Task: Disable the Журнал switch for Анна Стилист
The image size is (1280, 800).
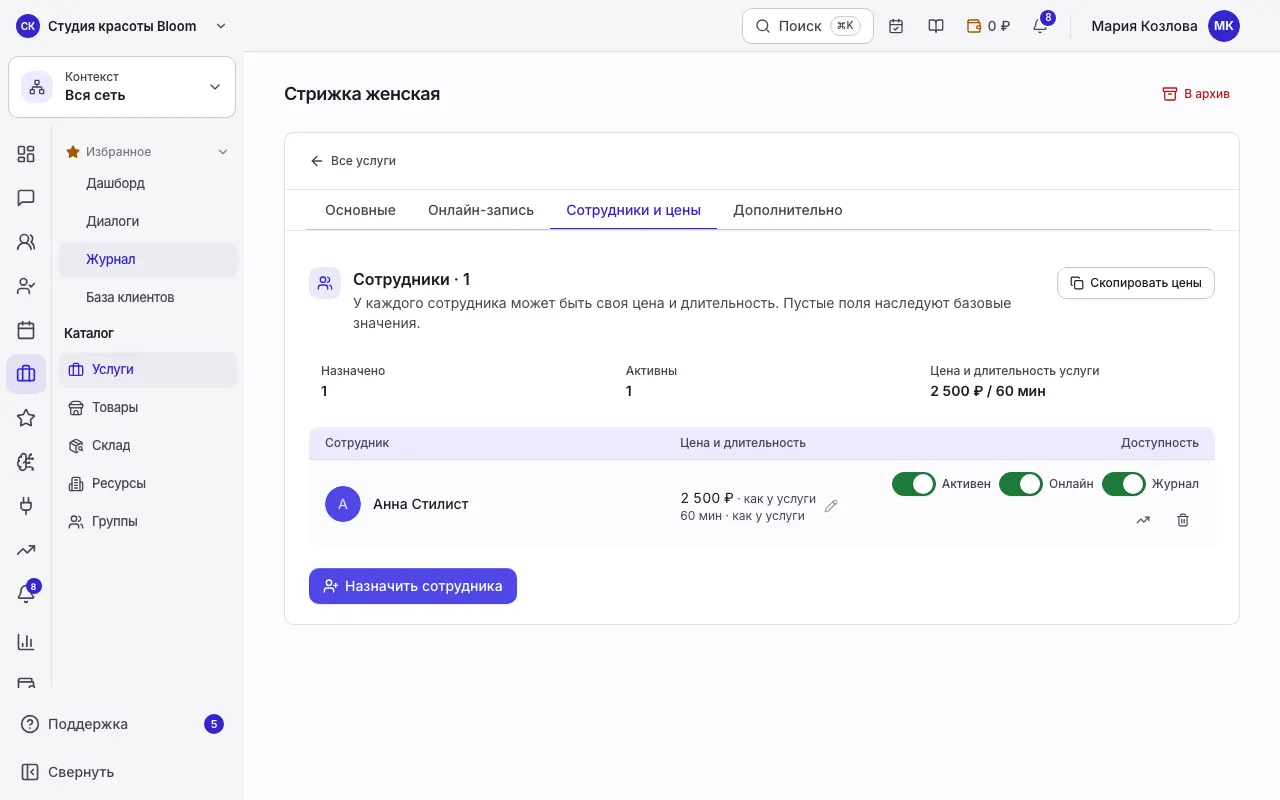Action: pos(1123,484)
